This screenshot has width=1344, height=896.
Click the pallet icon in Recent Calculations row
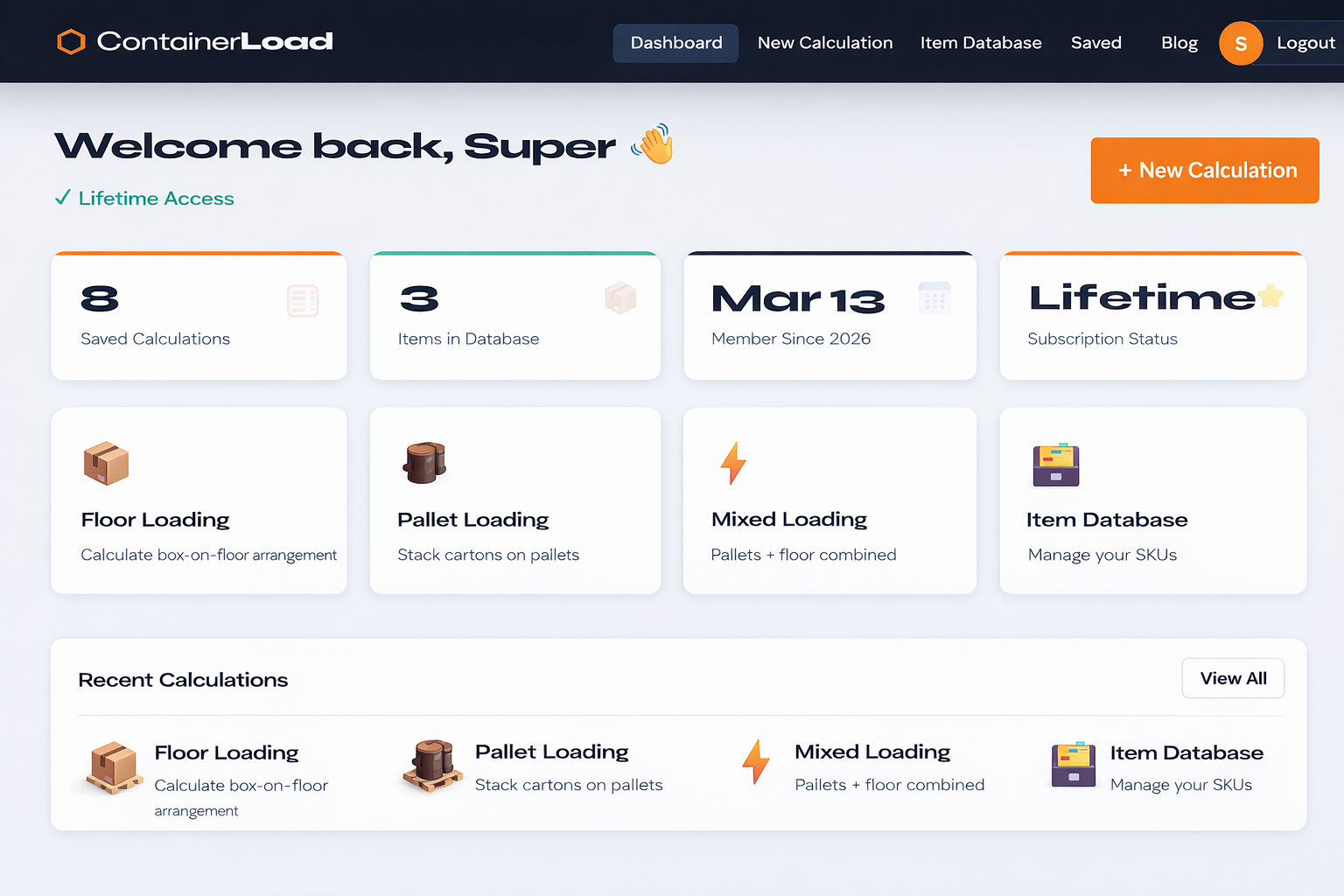click(x=432, y=766)
